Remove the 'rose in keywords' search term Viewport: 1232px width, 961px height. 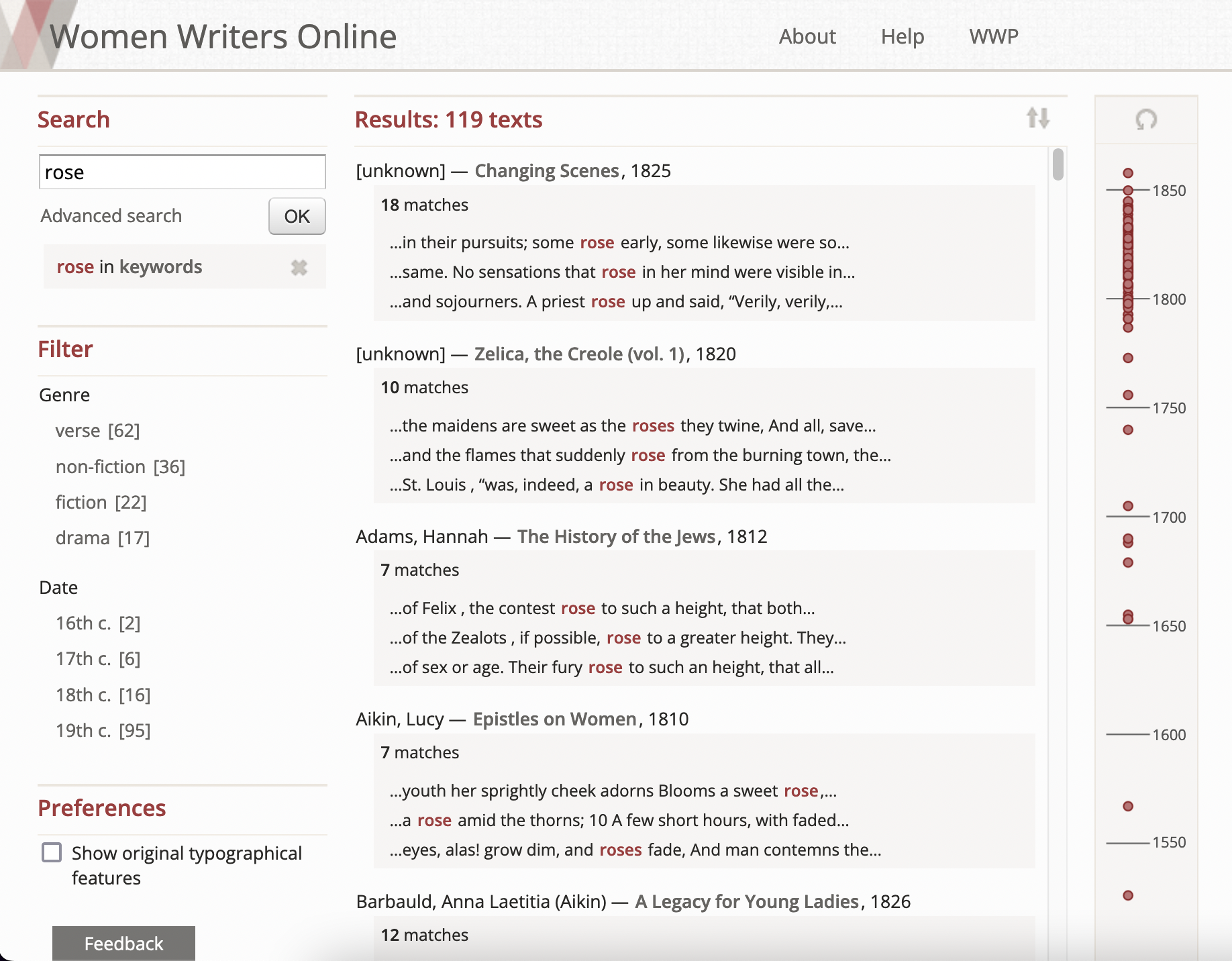pyautogui.click(x=299, y=267)
